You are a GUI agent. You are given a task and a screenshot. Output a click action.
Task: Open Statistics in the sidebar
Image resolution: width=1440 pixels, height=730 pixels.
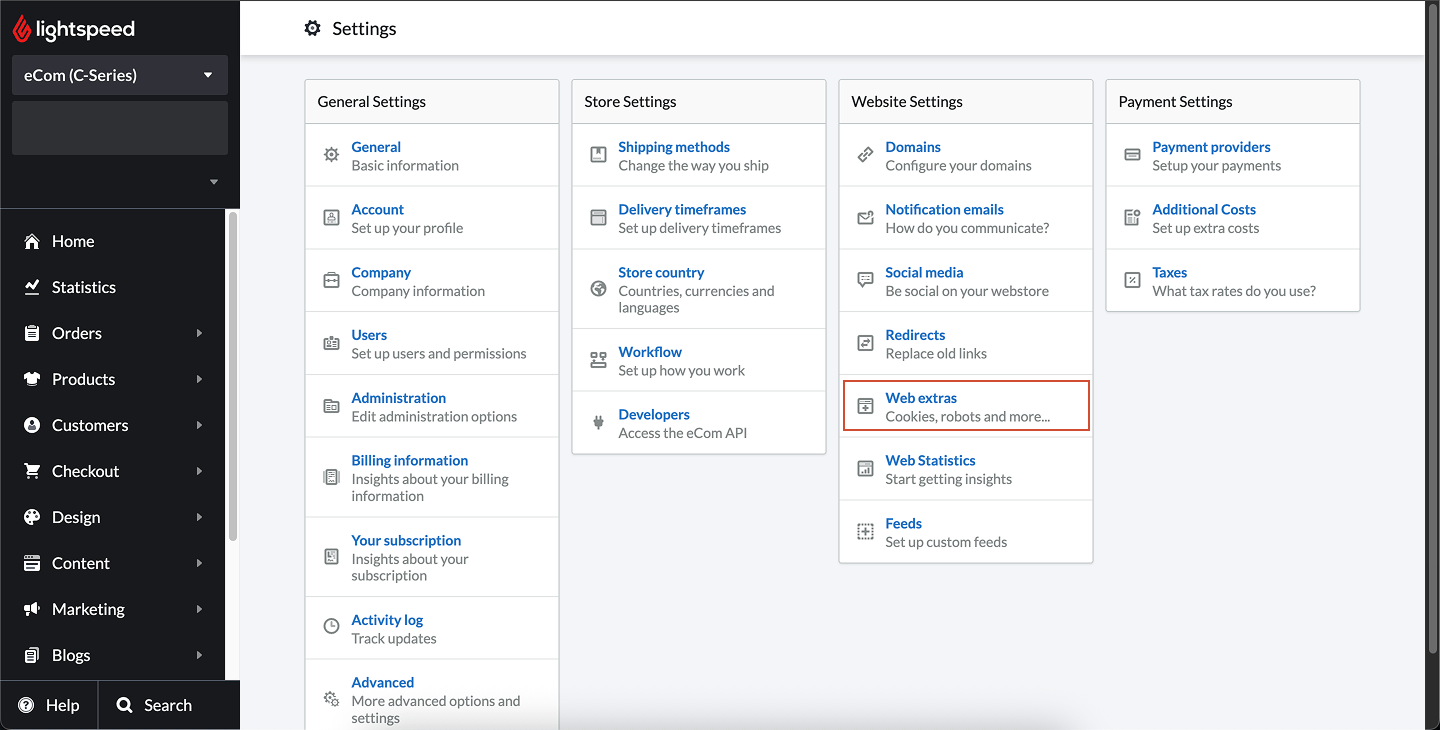113,287
